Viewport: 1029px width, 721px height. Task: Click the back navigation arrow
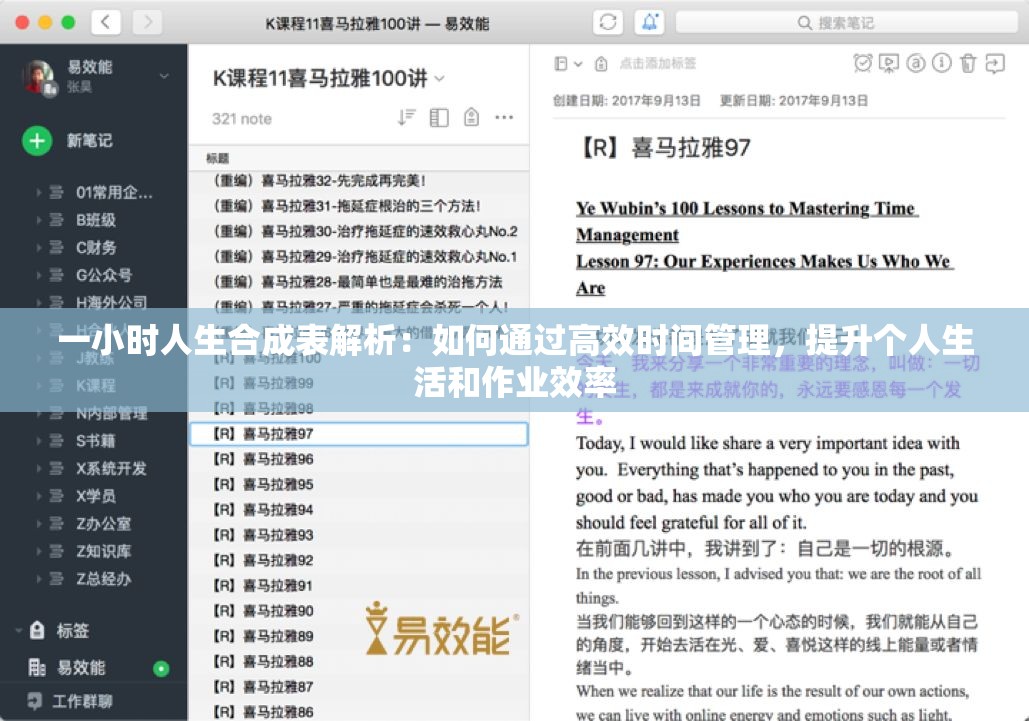point(105,22)
